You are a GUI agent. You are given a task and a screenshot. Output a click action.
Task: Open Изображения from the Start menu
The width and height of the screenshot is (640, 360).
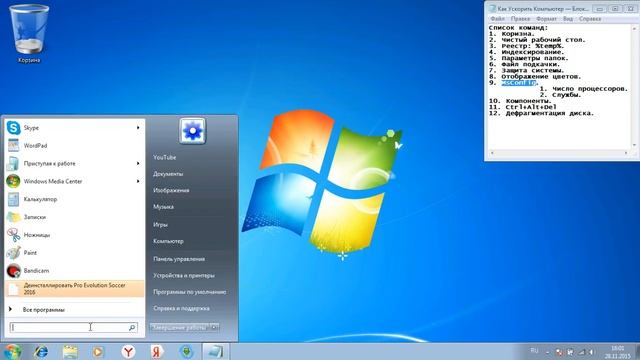(x=171, y=190)
